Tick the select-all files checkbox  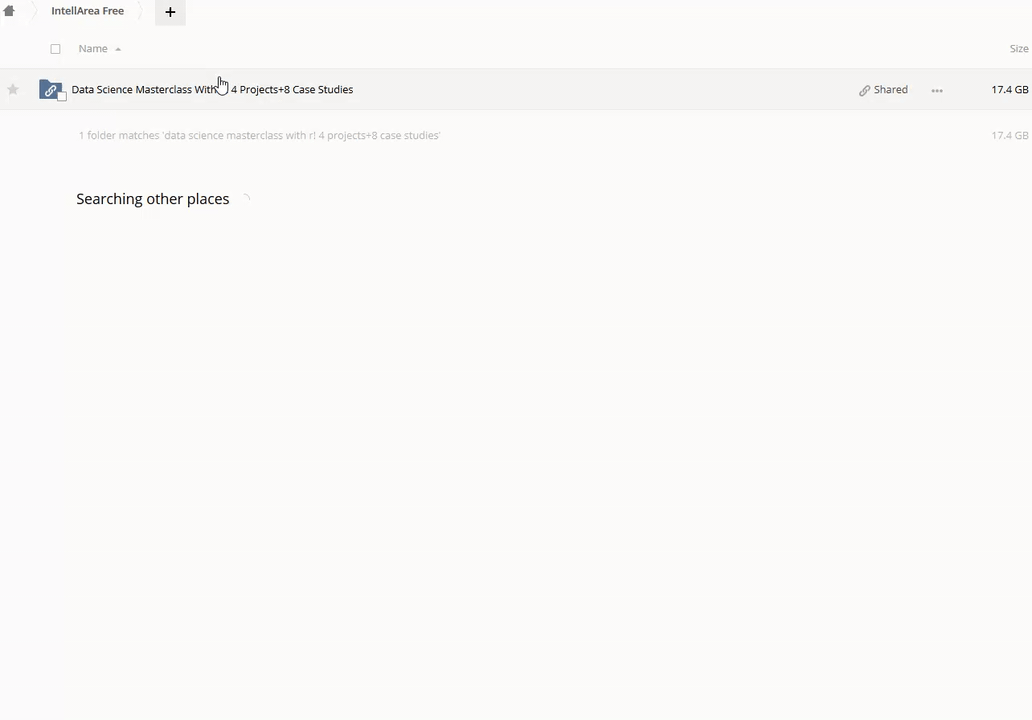(x=55, y=48)
